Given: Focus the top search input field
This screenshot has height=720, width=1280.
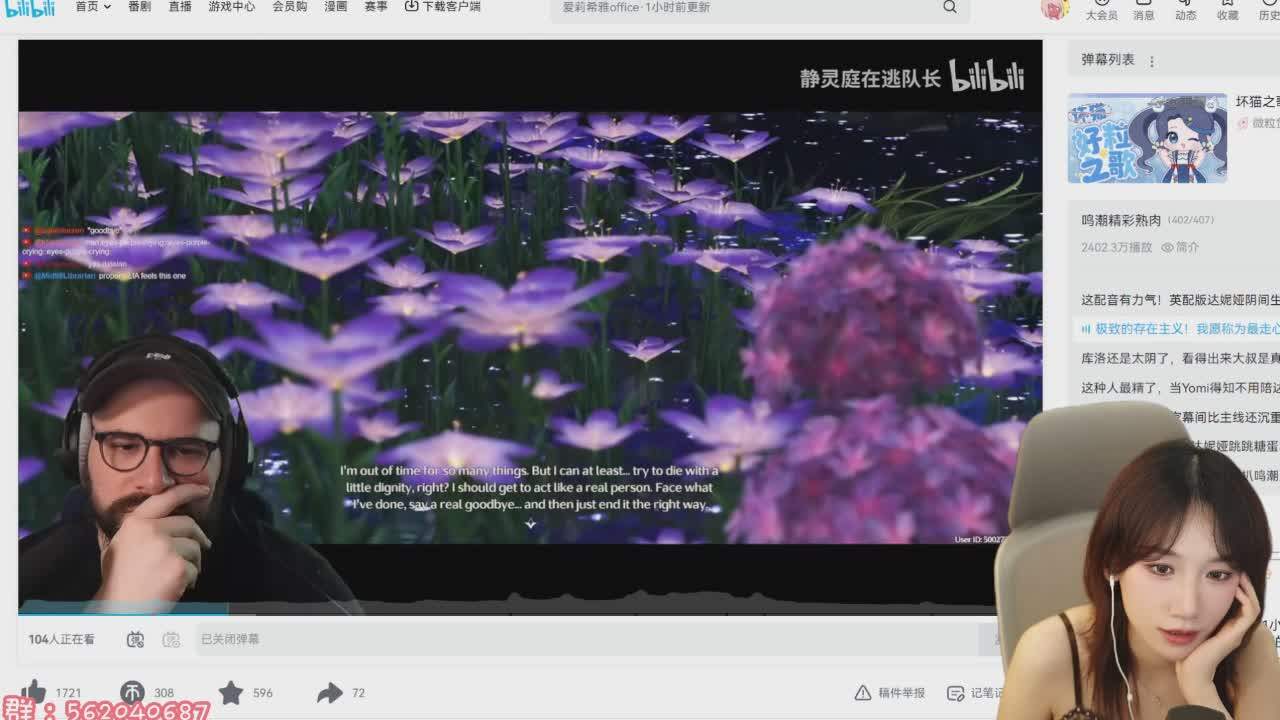Looking at the screenshot, I should tap(745, 8).
